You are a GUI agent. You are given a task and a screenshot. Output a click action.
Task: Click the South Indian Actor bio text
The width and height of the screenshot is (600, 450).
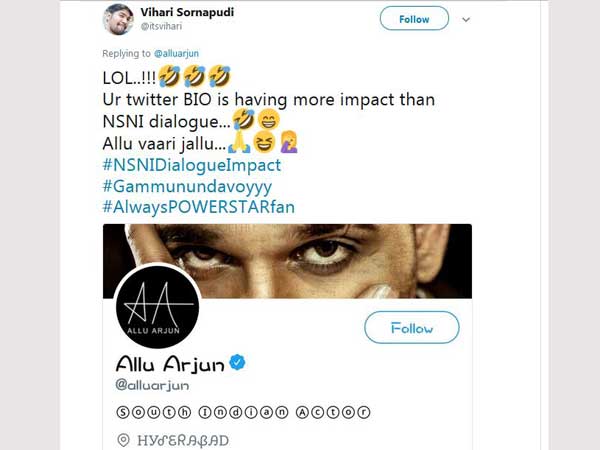pyautogui.click(x=243, y=411)
